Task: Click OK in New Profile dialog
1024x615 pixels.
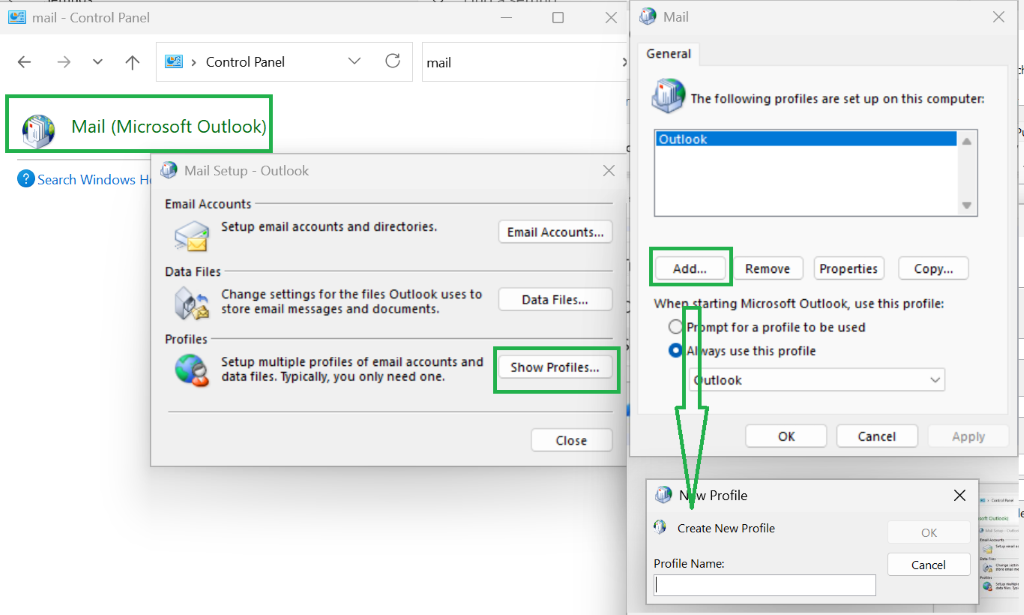Action: coord(929,533)
